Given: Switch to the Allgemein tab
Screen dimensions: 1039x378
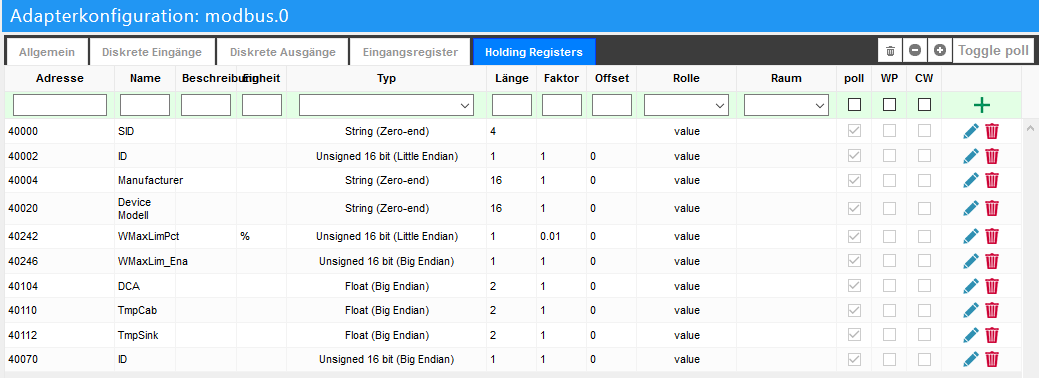Looking at the screenshot, I should [46, 52].
